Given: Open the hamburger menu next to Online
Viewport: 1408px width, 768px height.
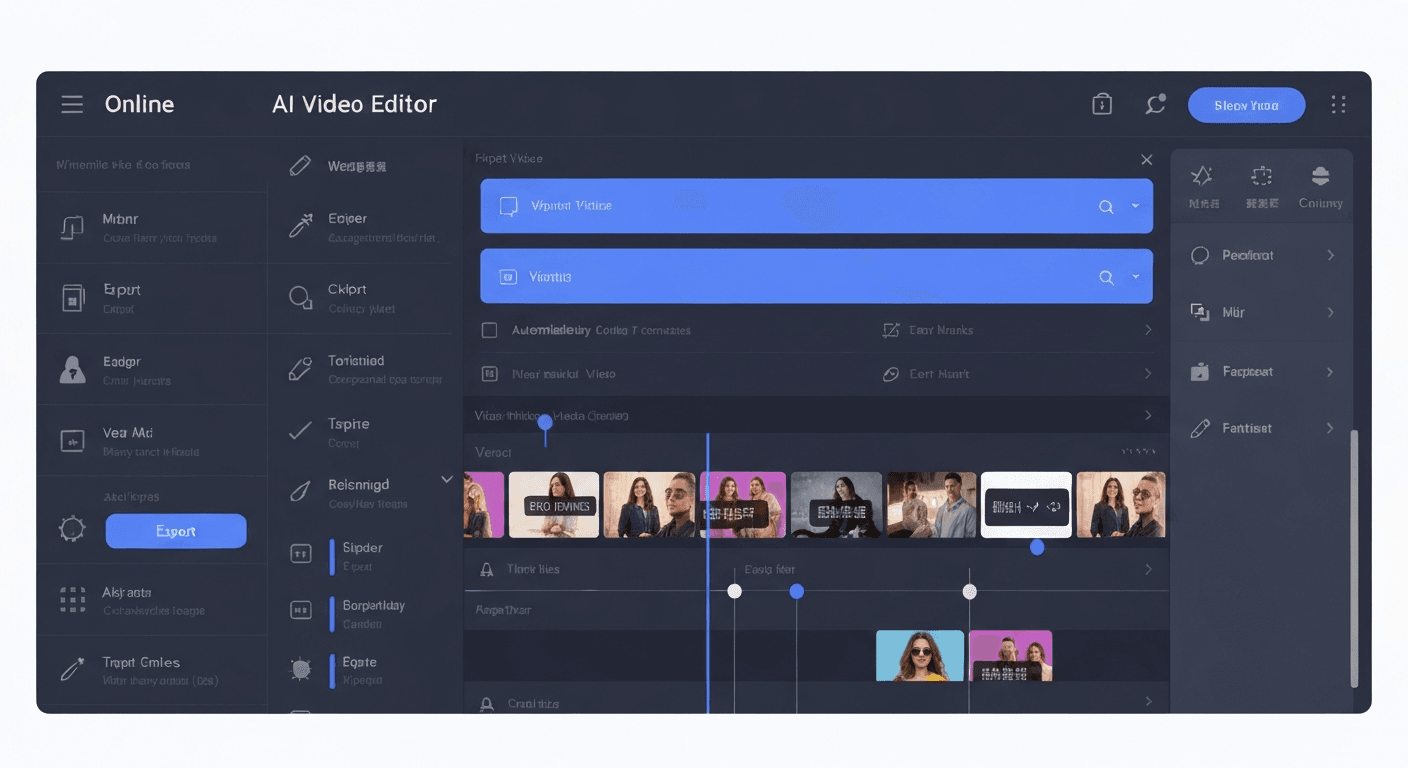Looking at the screenshot, I should pos(71,103).
